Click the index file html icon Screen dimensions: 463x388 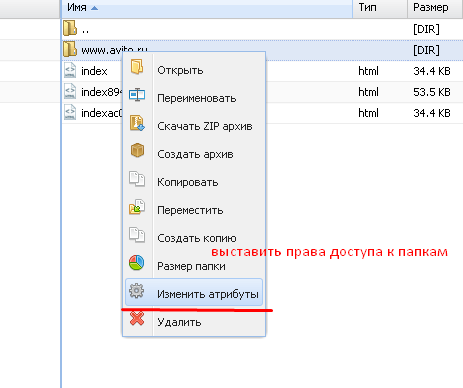point(70,70)
